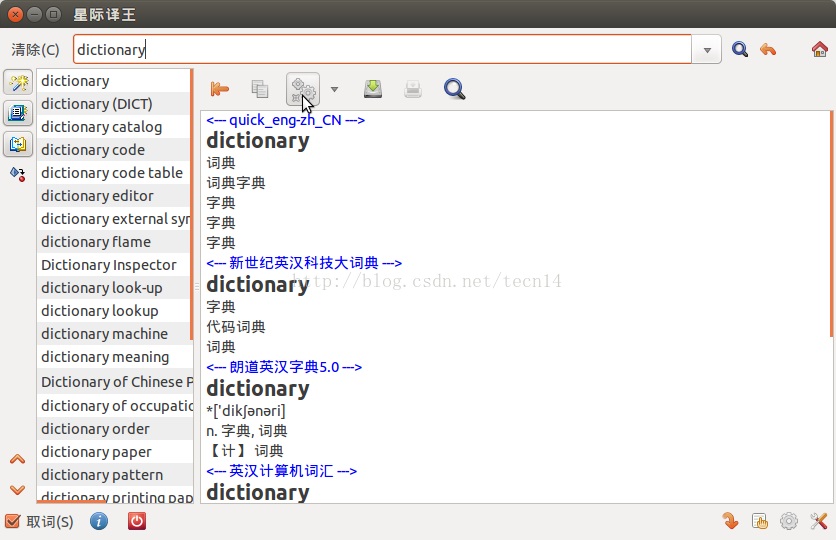
Task: Click the orange curved arrow status icon
Action: click(730, 521)
